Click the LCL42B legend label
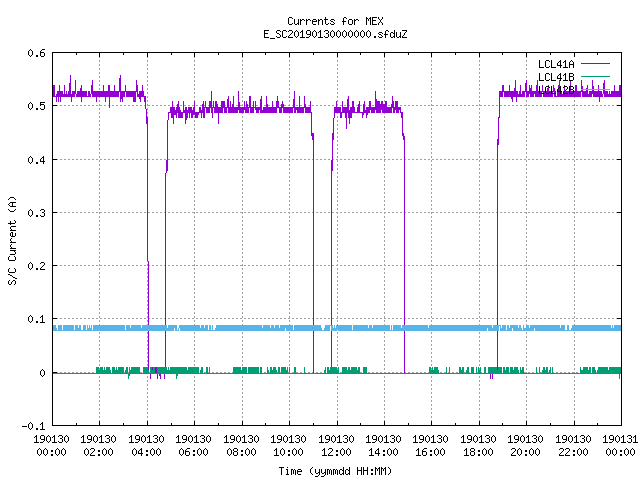The image size is (640, 480). tap(556, 90)
